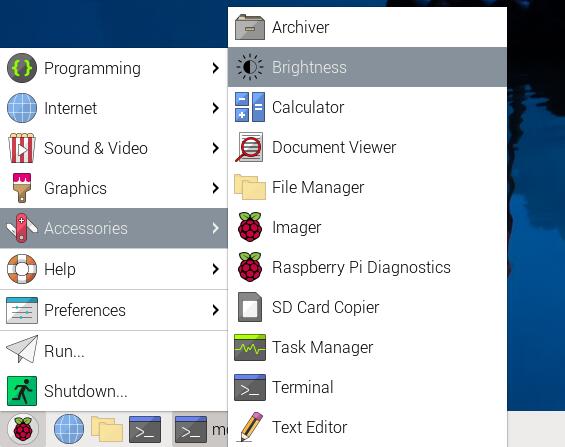
Task: Open SD Card Copier icon
Action: (x=250, y=307)
